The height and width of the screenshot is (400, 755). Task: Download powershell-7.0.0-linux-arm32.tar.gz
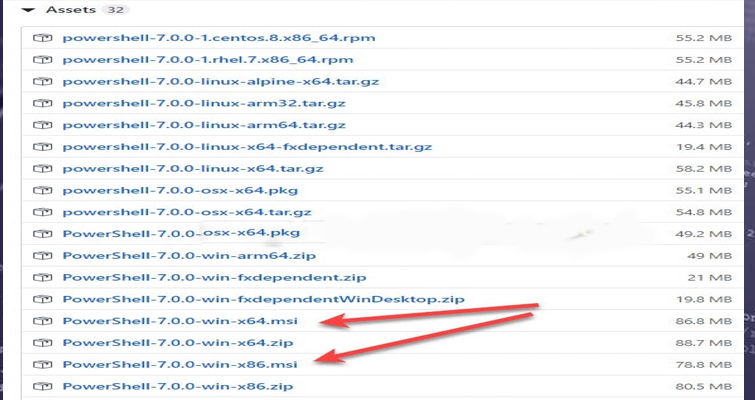tap(204, 103)
